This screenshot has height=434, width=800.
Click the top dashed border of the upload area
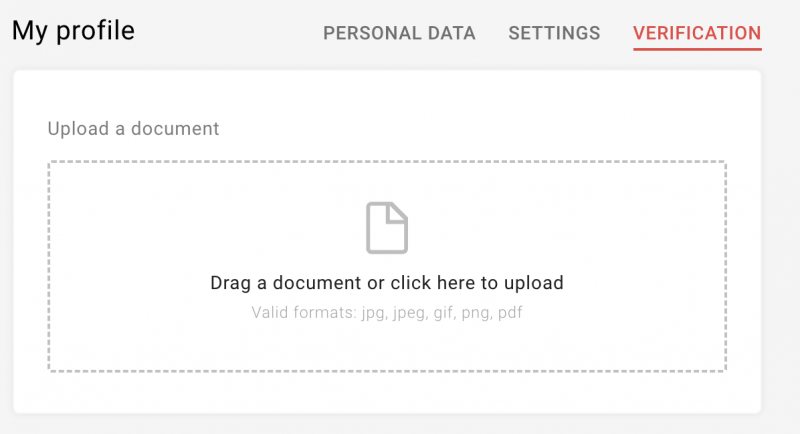387,162
